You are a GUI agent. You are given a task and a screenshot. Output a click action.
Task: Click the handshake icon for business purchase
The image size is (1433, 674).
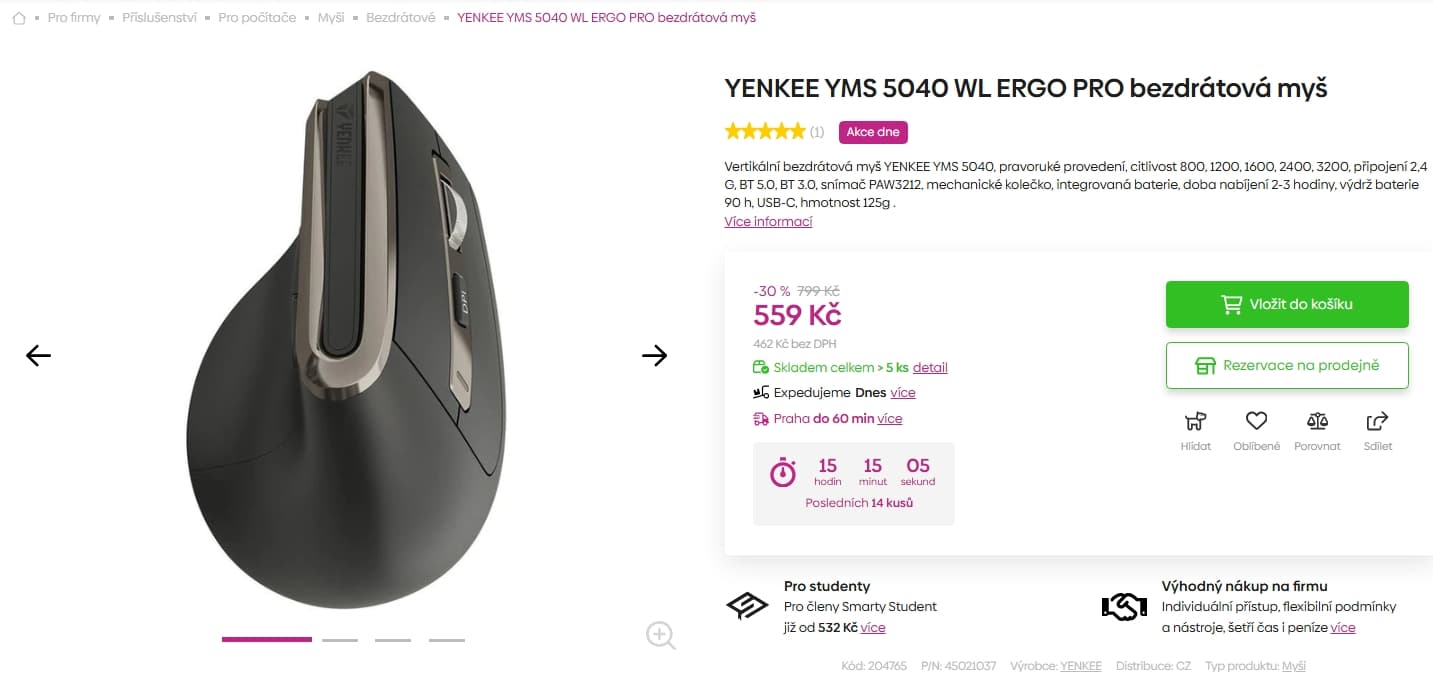[1124, 604]
